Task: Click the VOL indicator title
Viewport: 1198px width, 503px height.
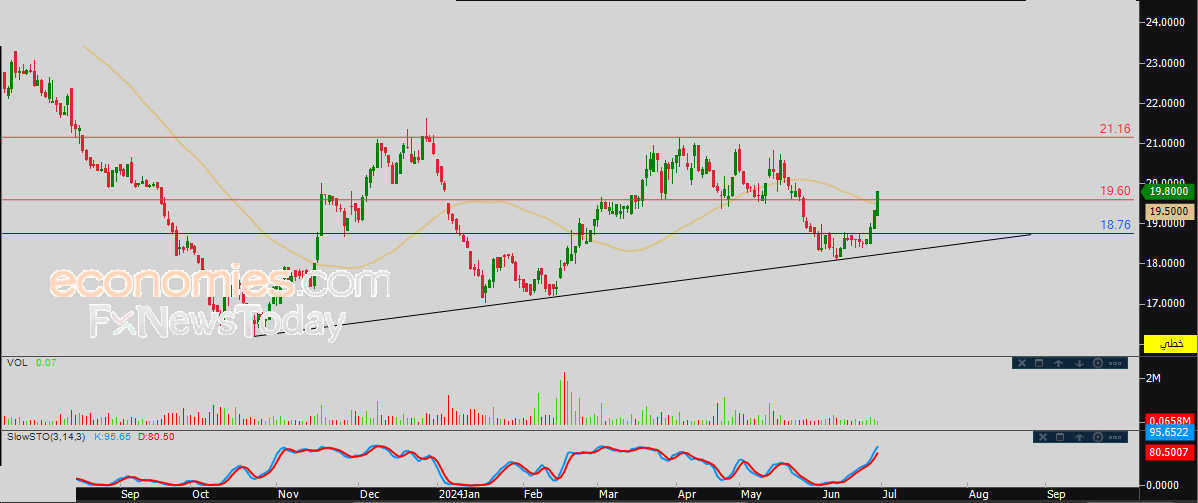Action: point(17,363)
